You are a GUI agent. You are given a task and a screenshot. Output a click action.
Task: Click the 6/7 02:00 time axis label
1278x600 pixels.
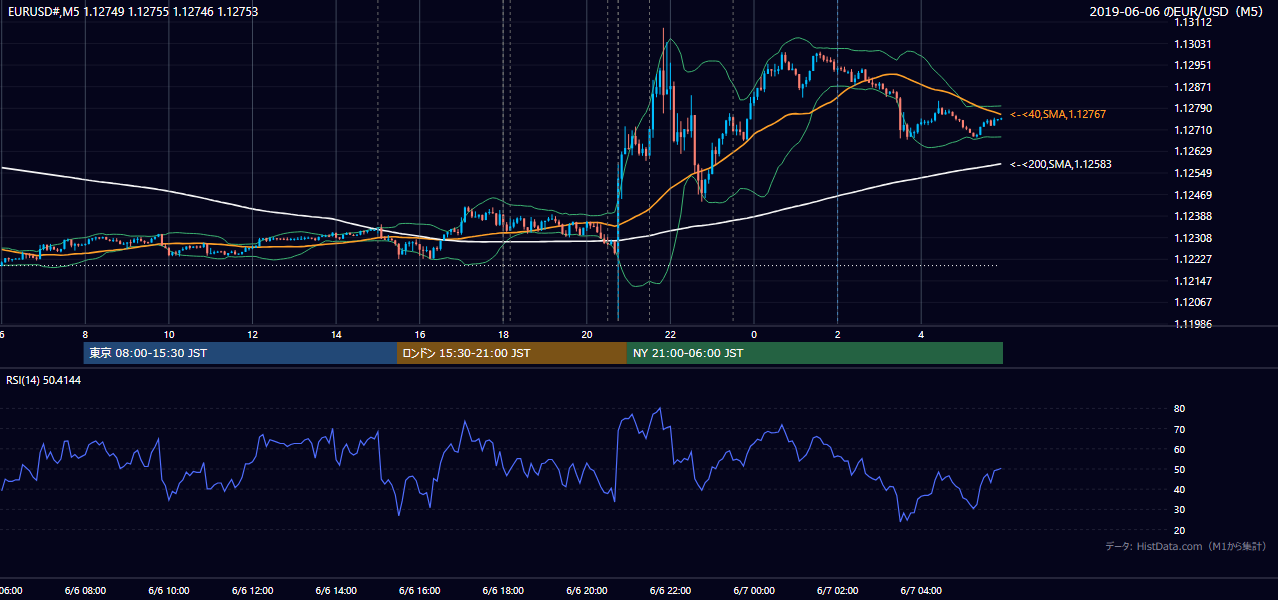pos(838,591)
